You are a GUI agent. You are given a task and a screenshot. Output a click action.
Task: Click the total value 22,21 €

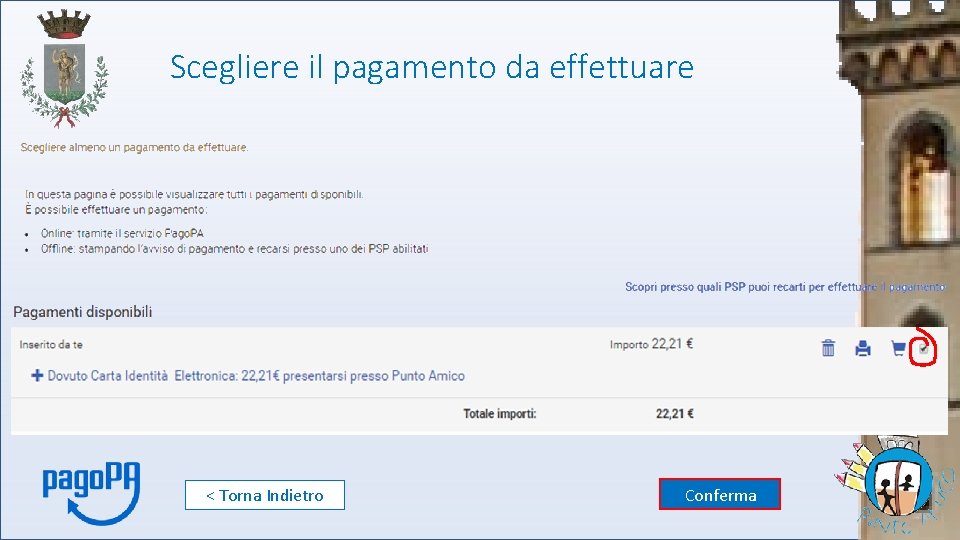(675, 414)
